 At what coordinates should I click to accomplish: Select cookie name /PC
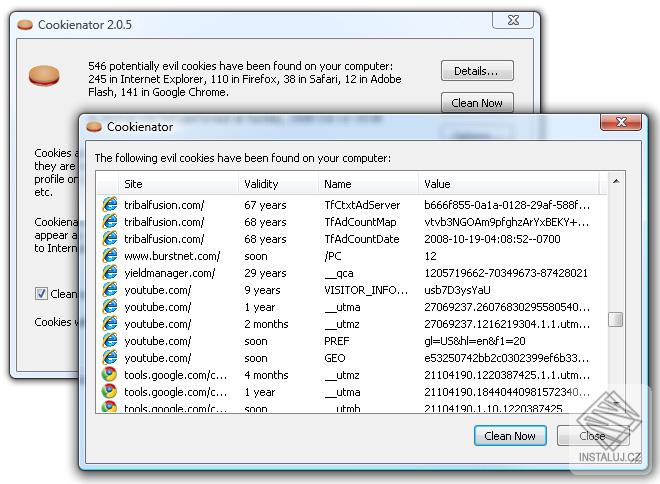[x=333, y=256]
